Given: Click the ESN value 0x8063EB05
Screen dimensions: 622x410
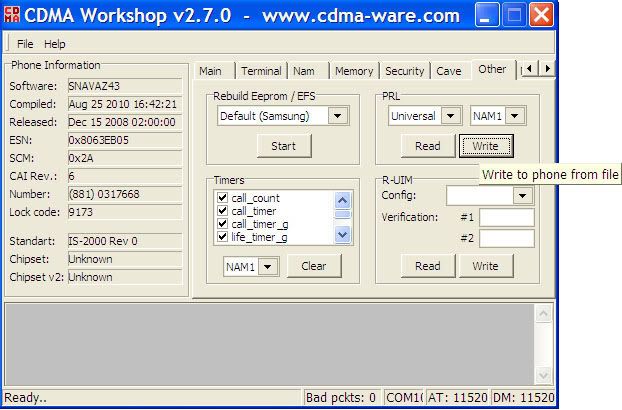Looking at the screenshot, I should (x=125, y=140).
